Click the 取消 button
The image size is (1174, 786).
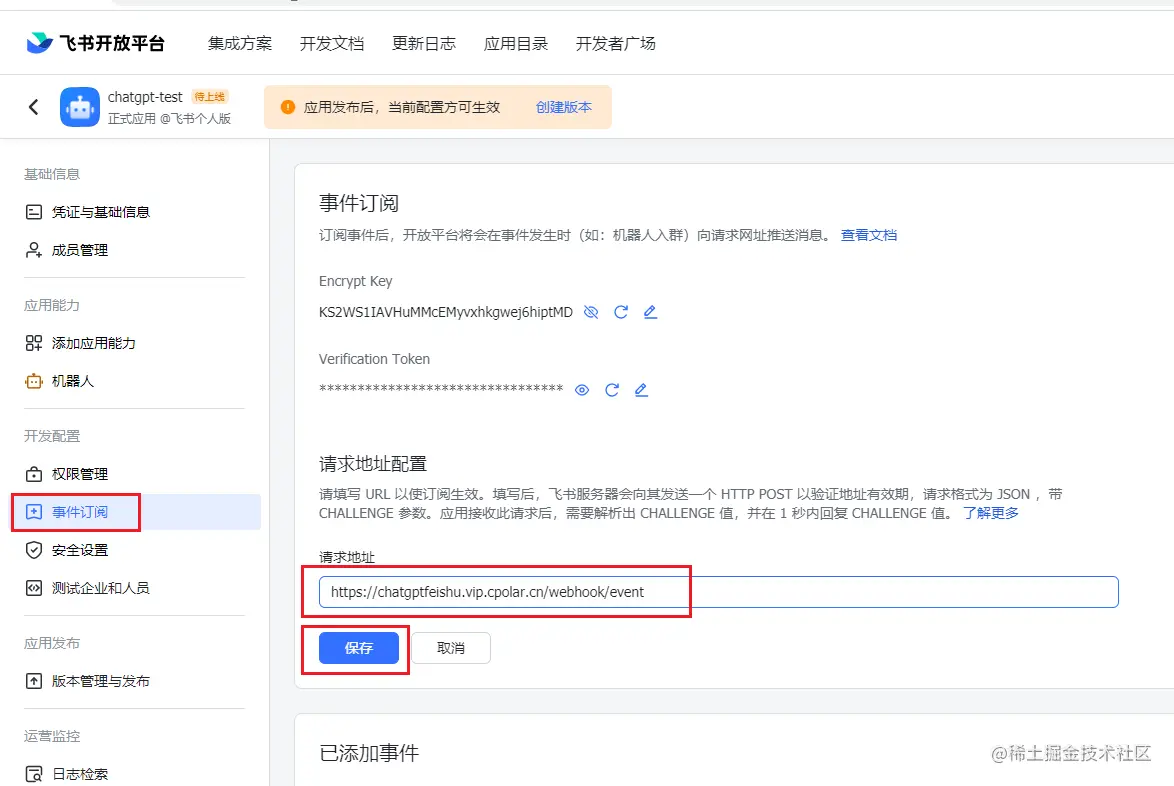click(451, 648)
